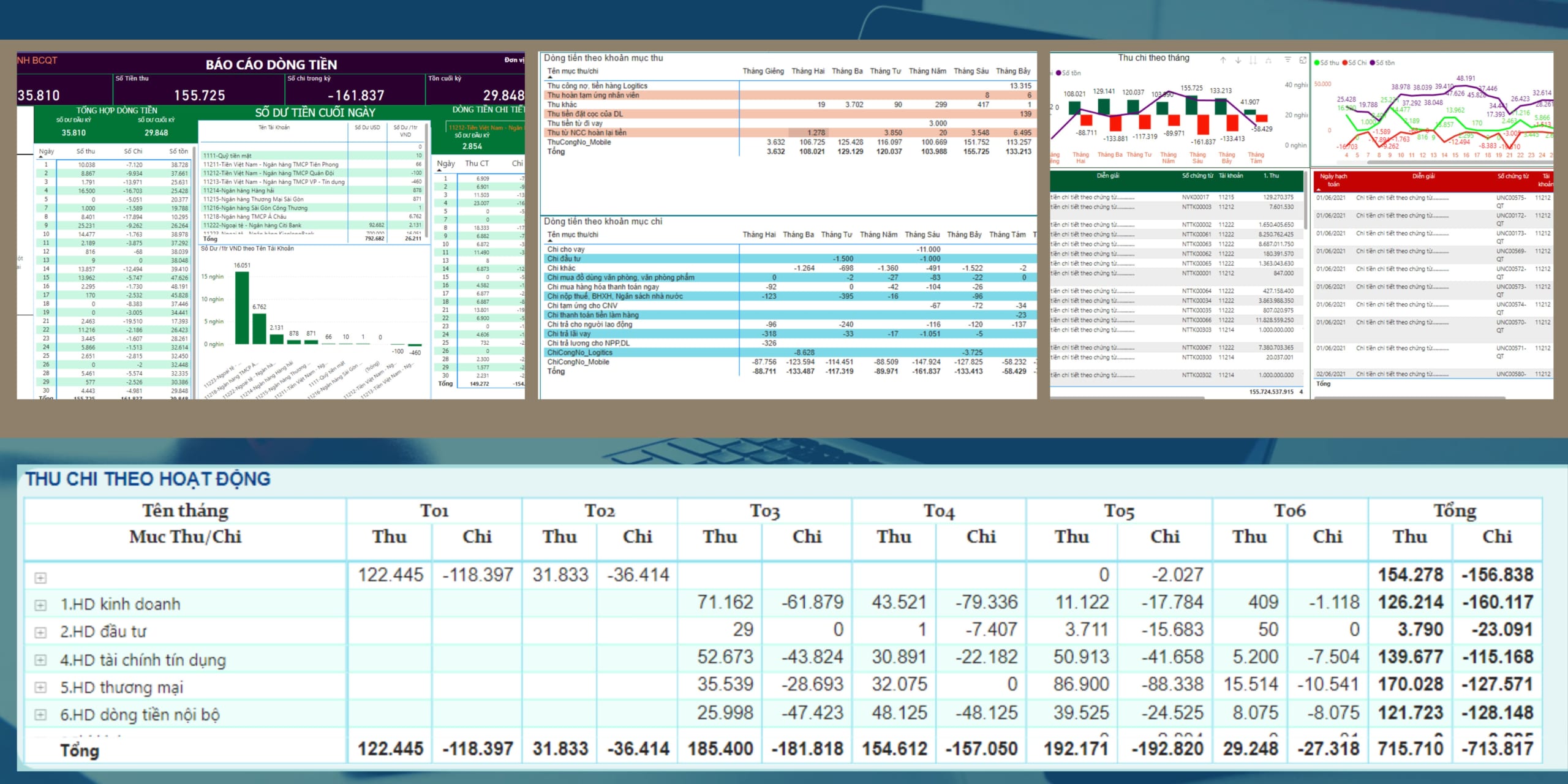This screenshot has width=1568, height=784.
Task: Click the T03 month column header
Action: pyautogui.click(x=764, y=511)
